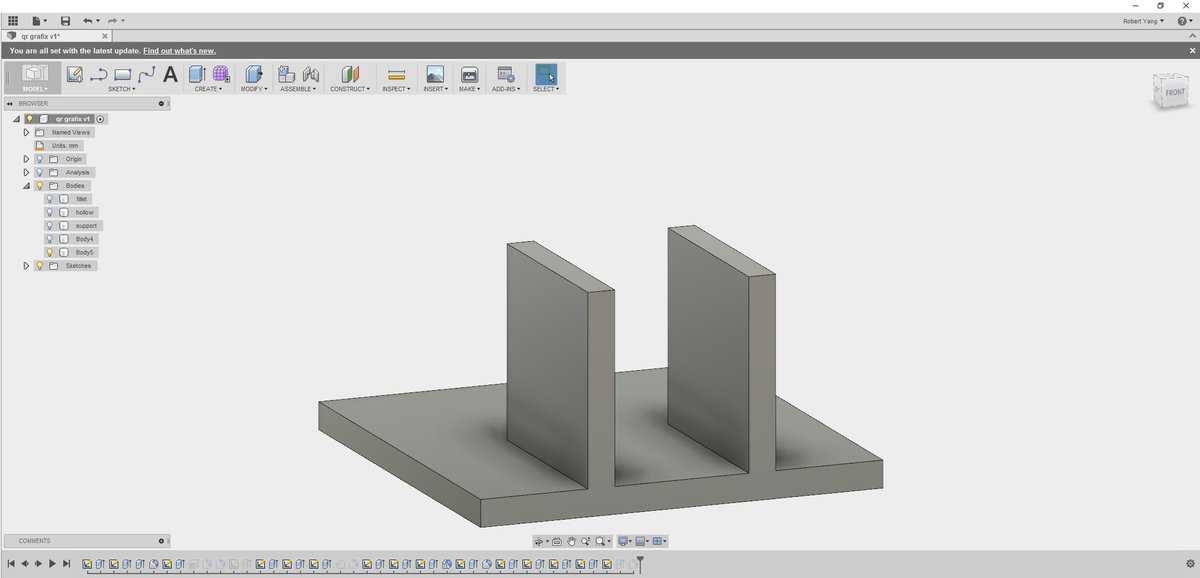This screenshot has width=1200, height=578.
Task: Expand the Origin folder
Action: tap(27, 159)
